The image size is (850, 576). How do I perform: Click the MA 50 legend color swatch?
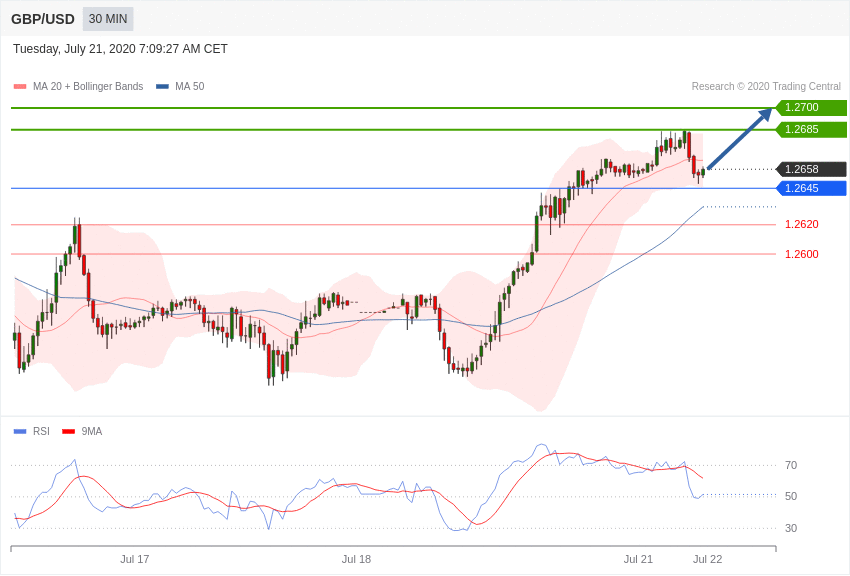click(x=163, y=87)
